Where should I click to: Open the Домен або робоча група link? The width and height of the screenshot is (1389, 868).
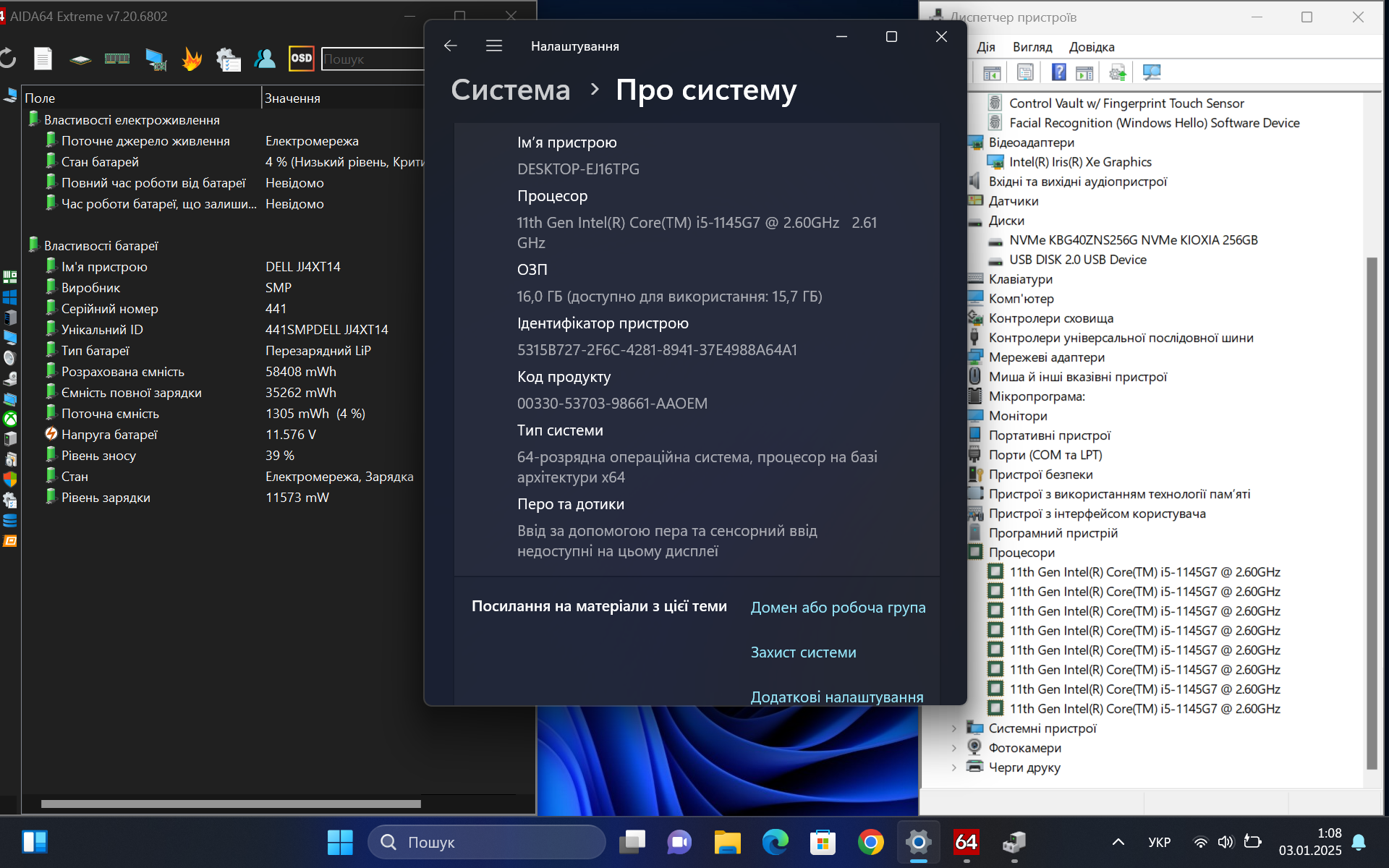coord(838,608)
